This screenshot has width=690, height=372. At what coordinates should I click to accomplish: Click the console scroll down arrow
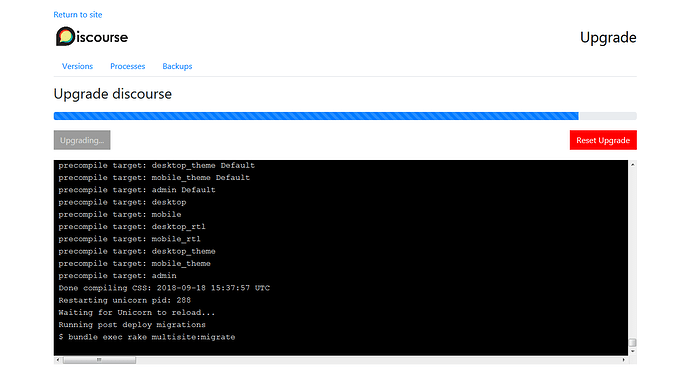[632, 351]
